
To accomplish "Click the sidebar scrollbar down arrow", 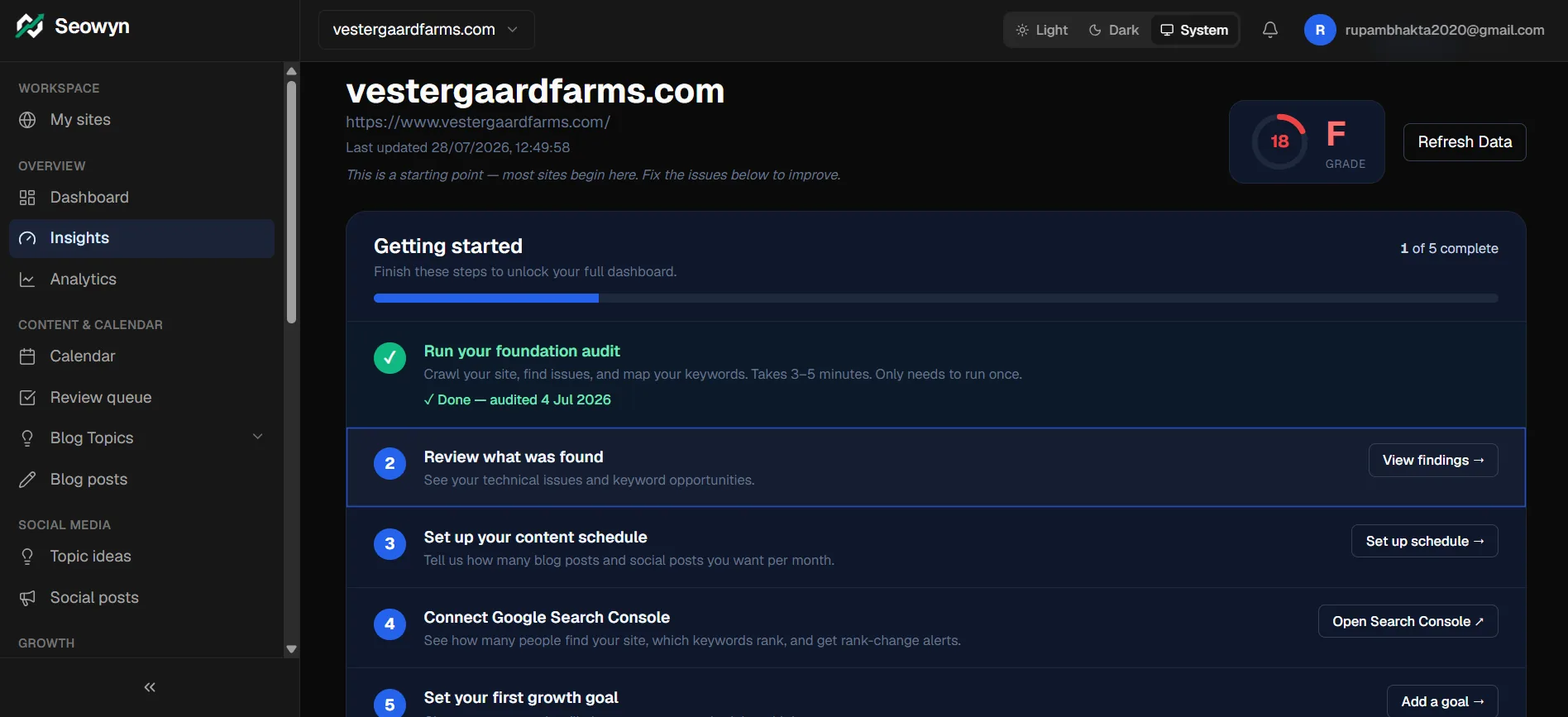I will [x=291, y=649].
